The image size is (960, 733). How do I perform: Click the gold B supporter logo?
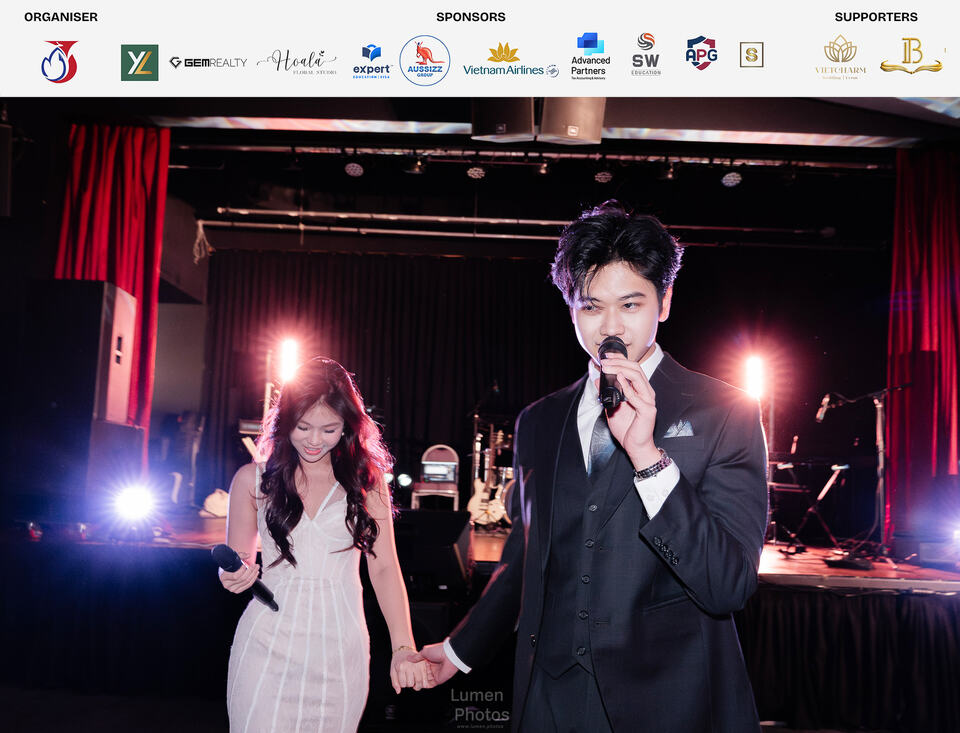[x=911, y=56]
